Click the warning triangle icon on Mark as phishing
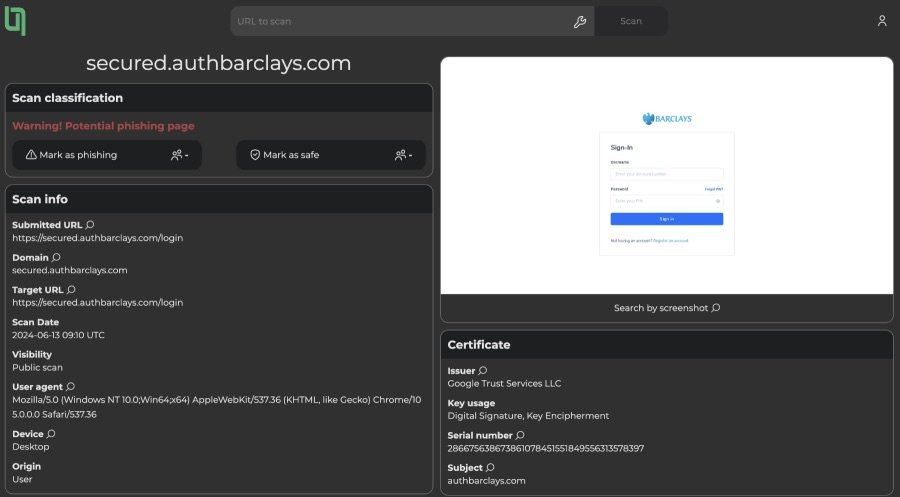 tap(31, 155)
